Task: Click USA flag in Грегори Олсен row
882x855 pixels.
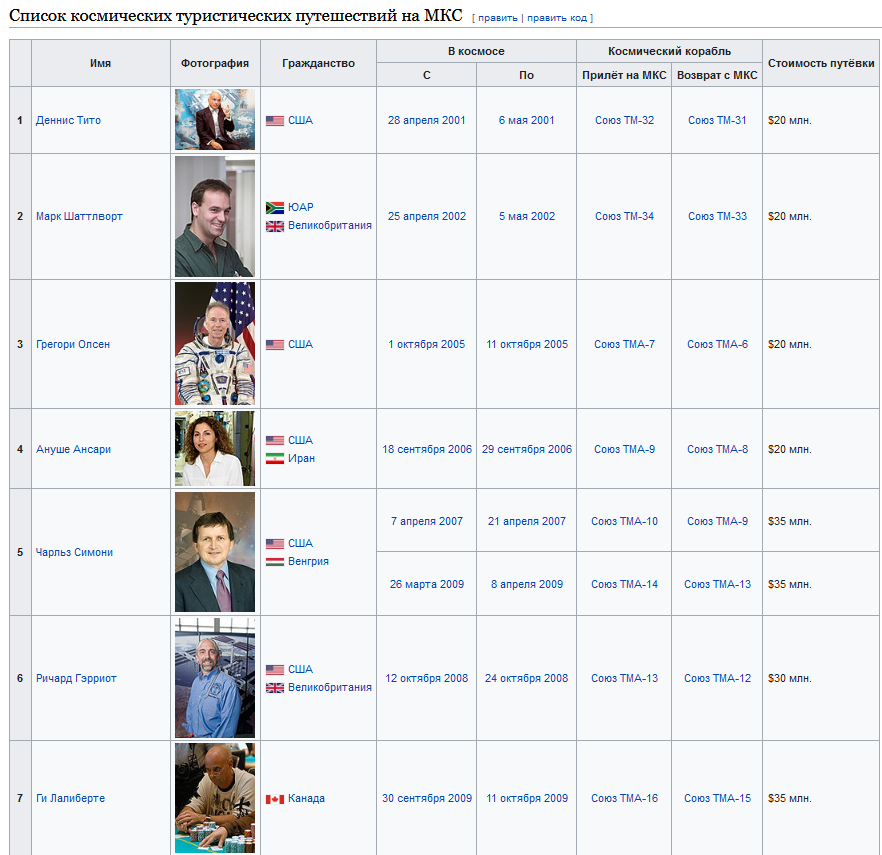Action: pyautogui.click(x=275, y=345)
